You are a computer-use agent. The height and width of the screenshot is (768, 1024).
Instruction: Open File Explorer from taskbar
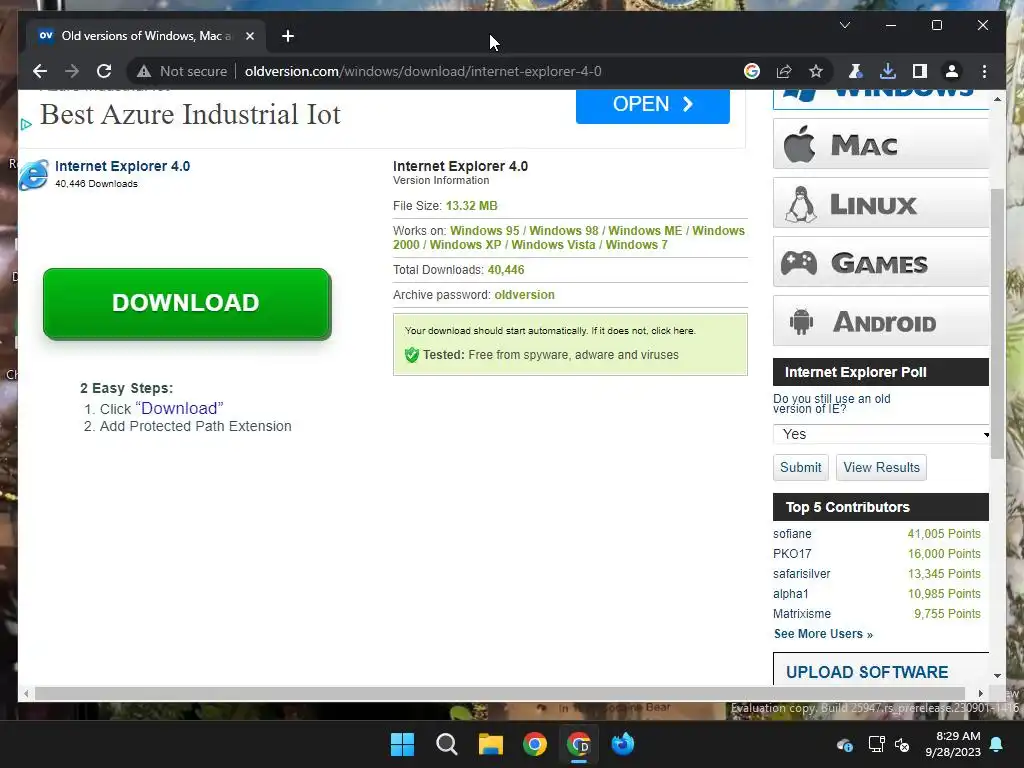point(490,744)
